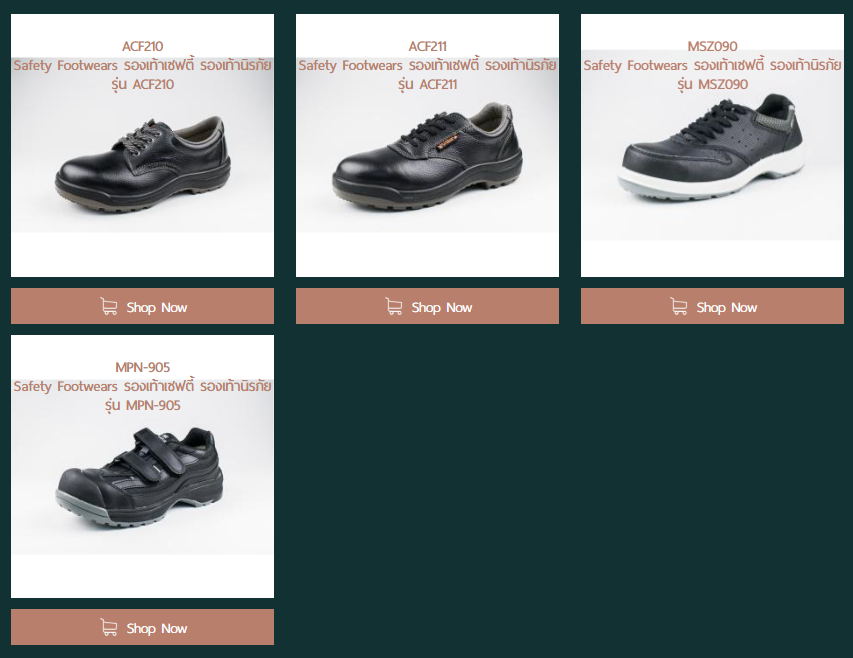Click Shop Now text for MPN-905
This screenshot has height=658, width=853.
[157, 628]
